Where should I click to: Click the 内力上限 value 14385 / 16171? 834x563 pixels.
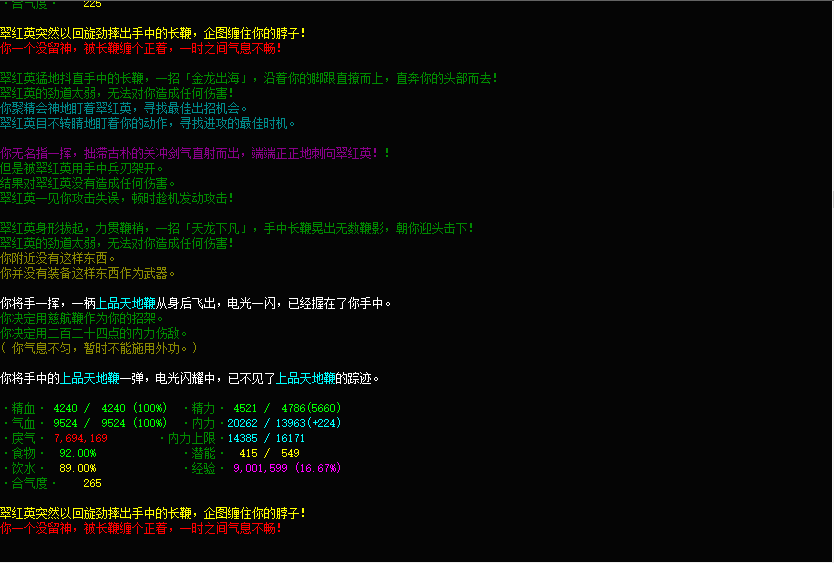pyautogui.click(x=266, y=438)
